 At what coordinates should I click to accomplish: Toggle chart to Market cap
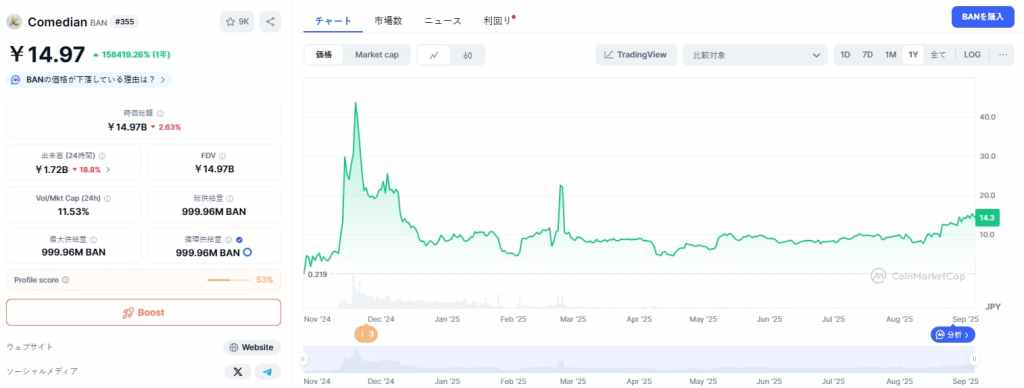tap(377, 55)
